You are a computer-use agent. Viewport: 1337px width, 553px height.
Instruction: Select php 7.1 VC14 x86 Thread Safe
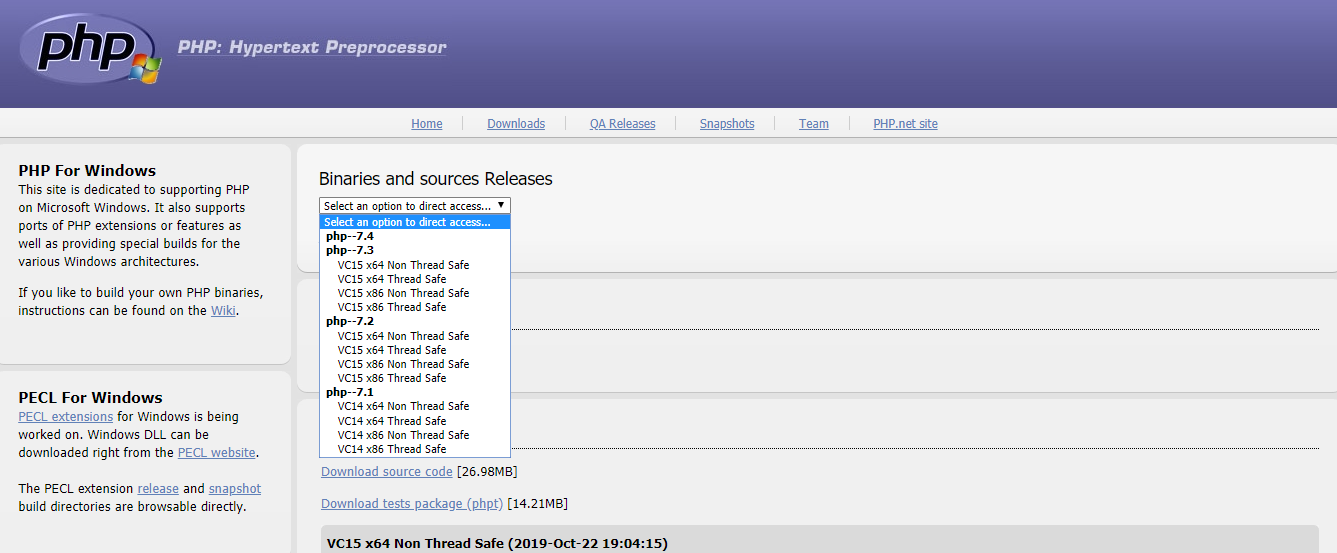tap(415, 449)
